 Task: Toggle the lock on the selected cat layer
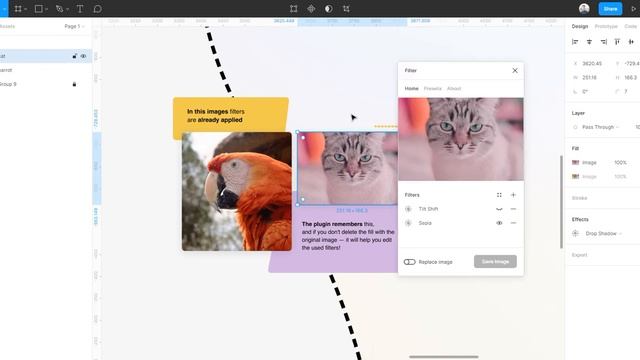click(74, 56)
